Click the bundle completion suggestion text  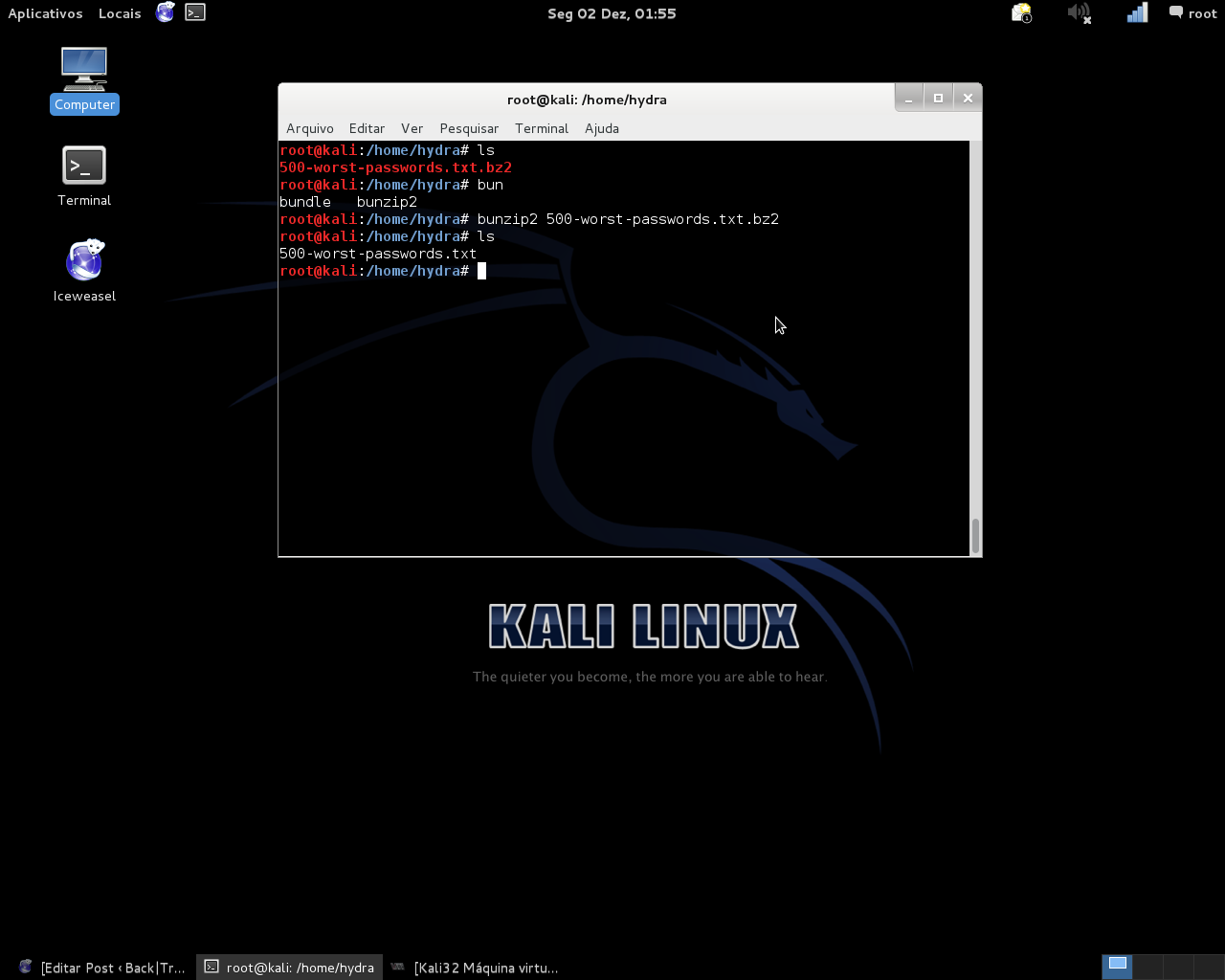click(x=305, y=202)
